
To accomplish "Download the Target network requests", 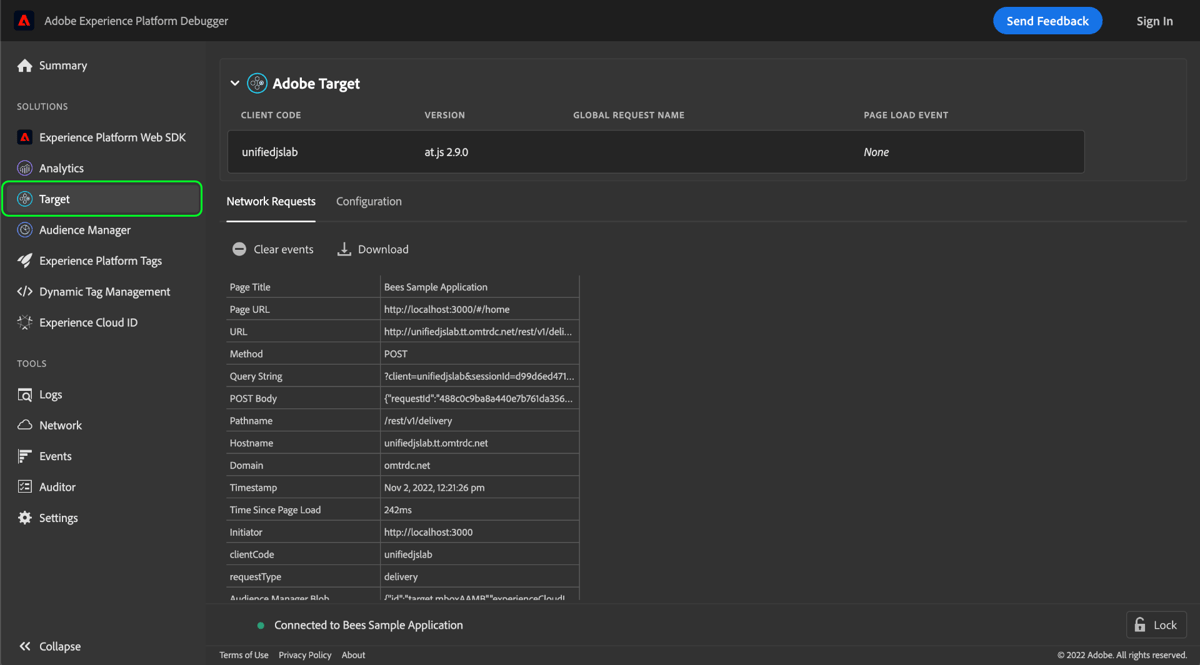I will (372, 248).
